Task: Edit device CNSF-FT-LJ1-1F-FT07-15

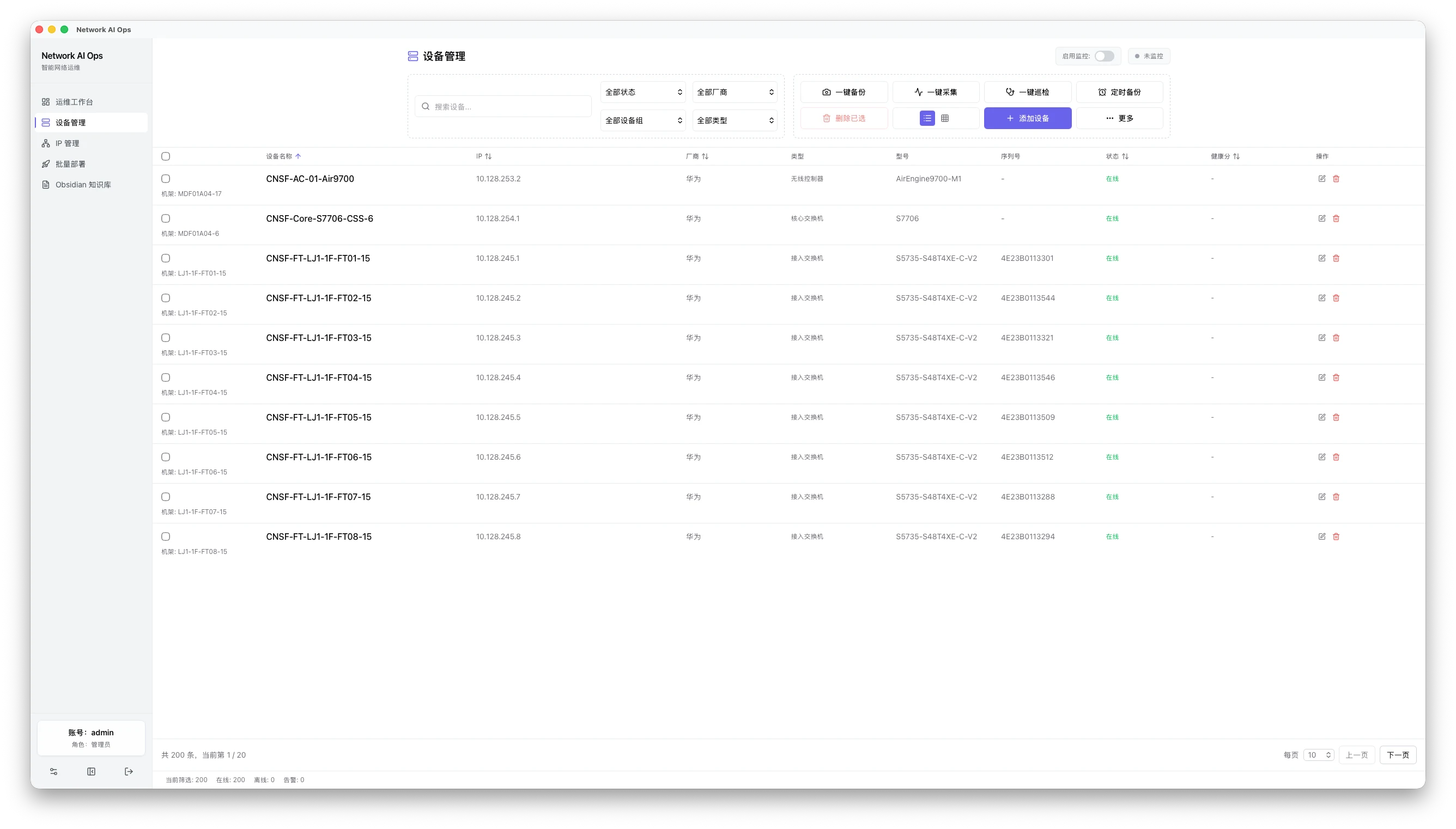Action: [x=1321, y=497]
